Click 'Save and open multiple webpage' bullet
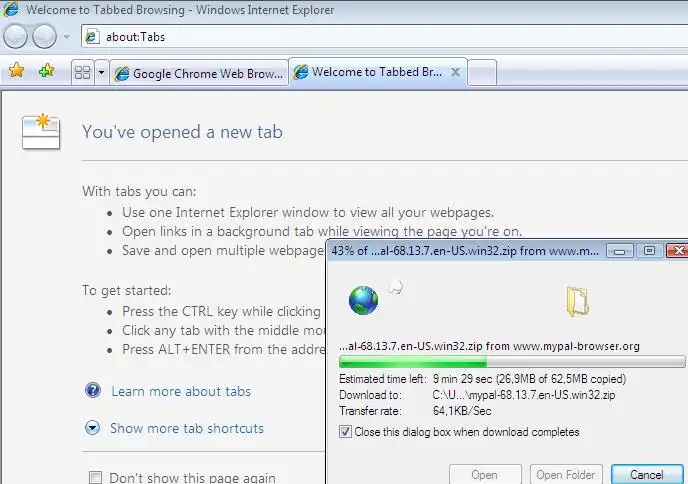Screen dimensions: 688x484 click(x=223, y=250)
